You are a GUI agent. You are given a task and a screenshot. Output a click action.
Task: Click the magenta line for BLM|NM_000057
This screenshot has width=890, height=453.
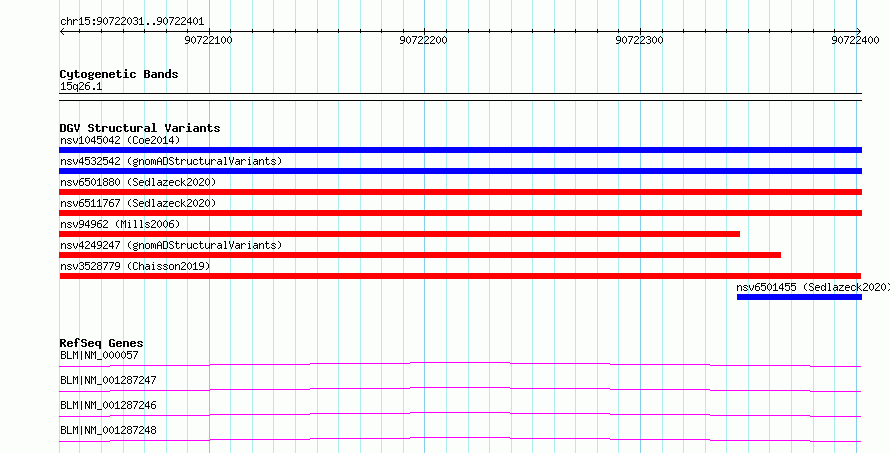460,364
